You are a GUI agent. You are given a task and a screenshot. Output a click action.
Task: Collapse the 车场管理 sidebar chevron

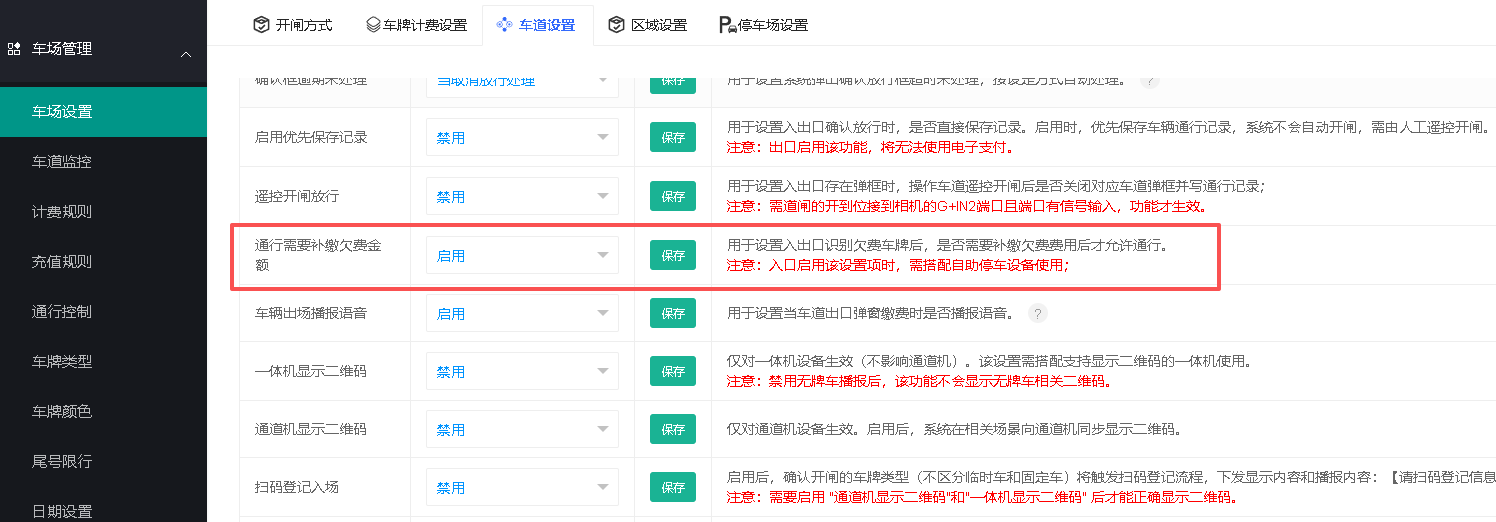point(185,54)
